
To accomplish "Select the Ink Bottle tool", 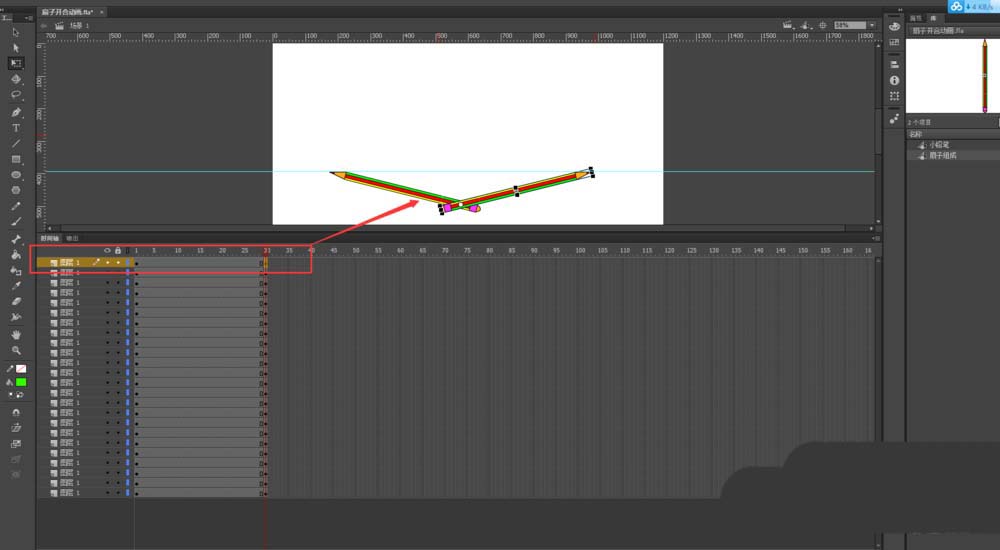I will [x=16, y=270].
